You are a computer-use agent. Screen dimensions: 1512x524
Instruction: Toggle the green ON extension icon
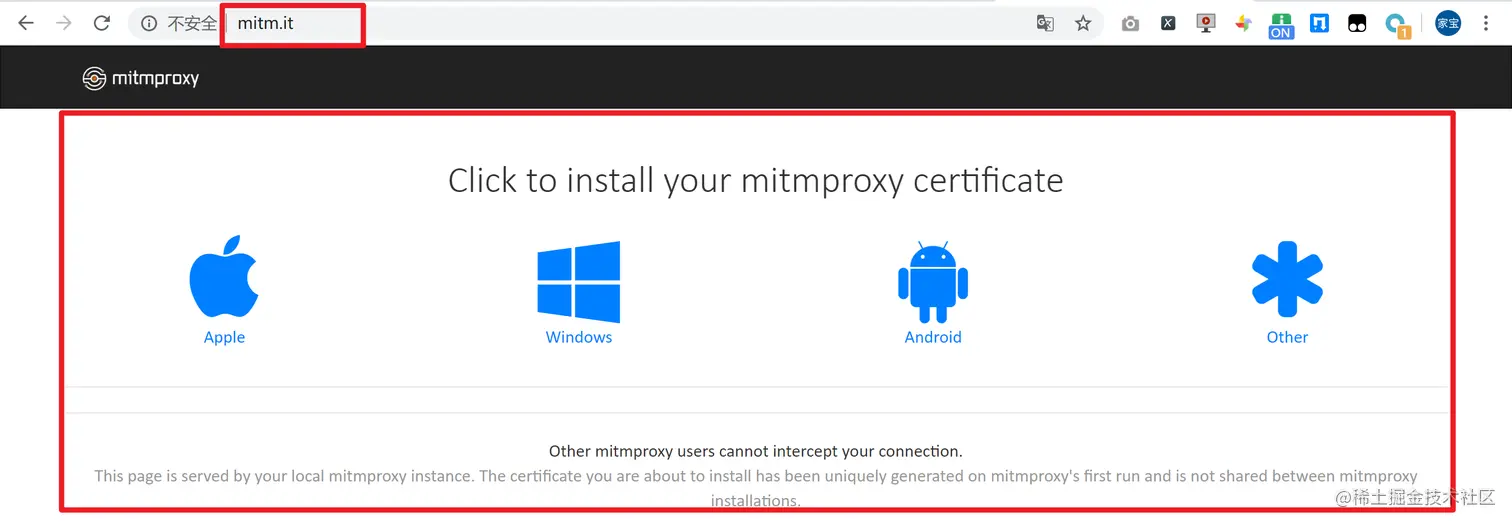coord(1281,25)
